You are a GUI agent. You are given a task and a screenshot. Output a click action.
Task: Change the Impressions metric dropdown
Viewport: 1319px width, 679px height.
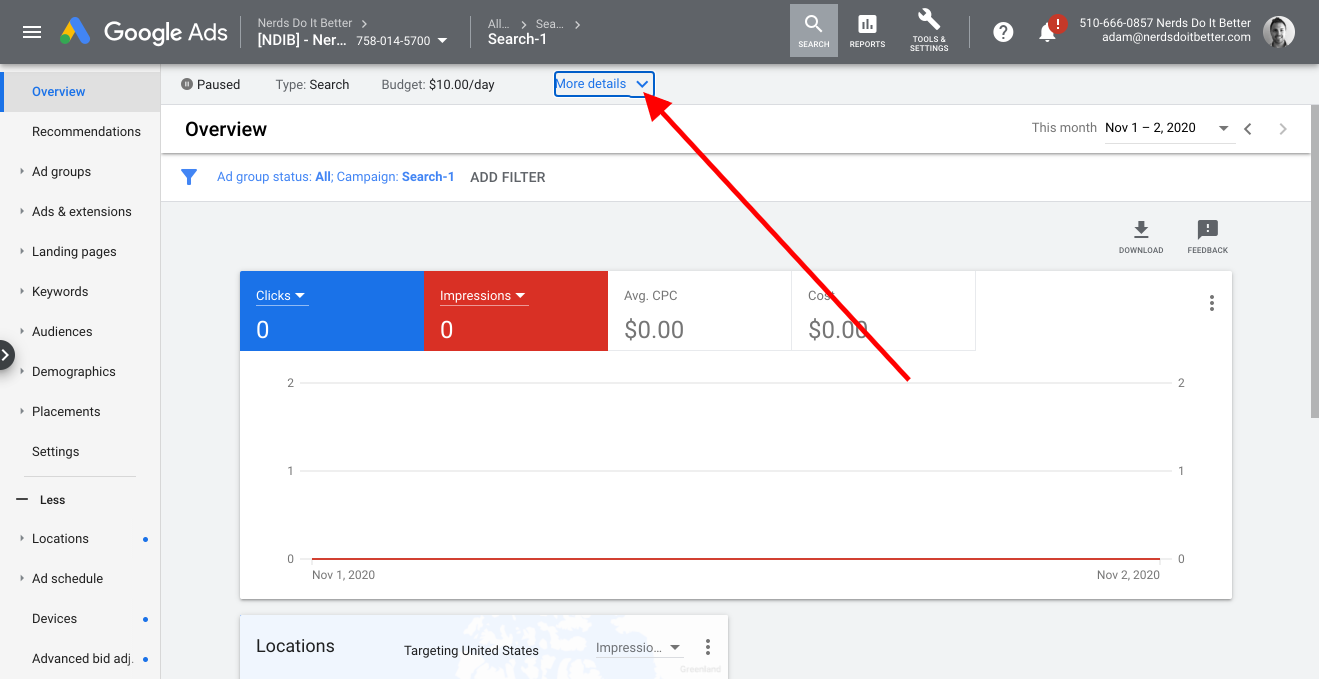(x=484, y=296)
